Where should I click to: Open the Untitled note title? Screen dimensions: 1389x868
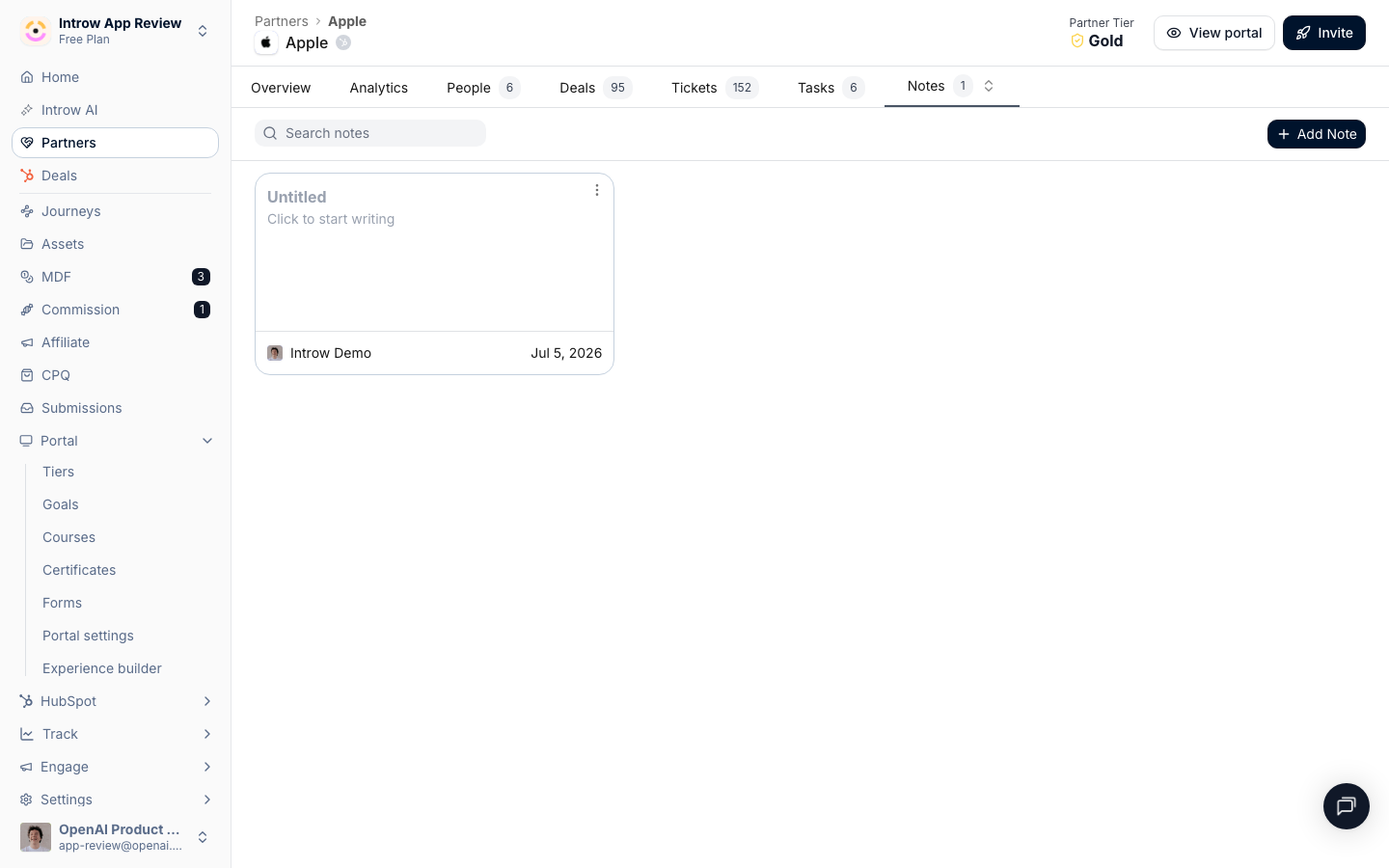pyautogui.click(x=297, y=197)
